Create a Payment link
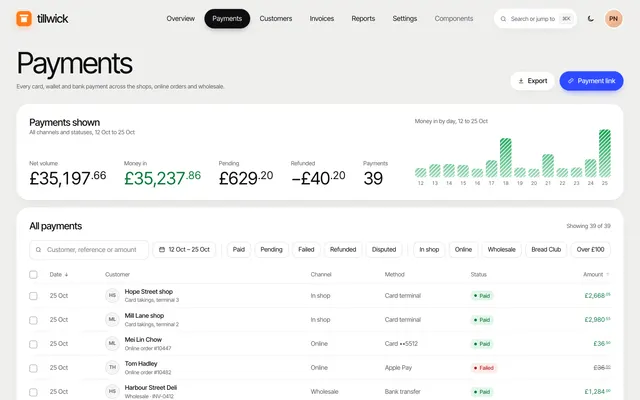Screen dimensions: 640x400 pyautogui.click(x=591, y=81)
